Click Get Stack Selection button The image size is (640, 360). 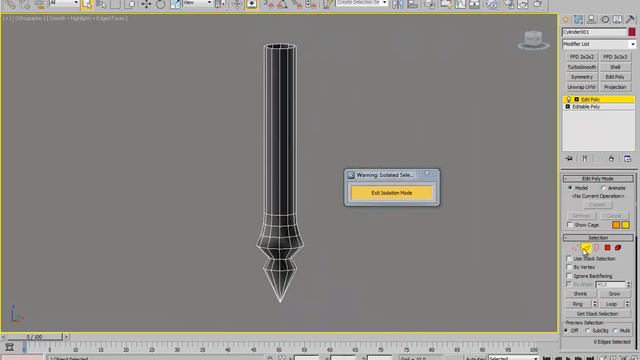[597, 314]
